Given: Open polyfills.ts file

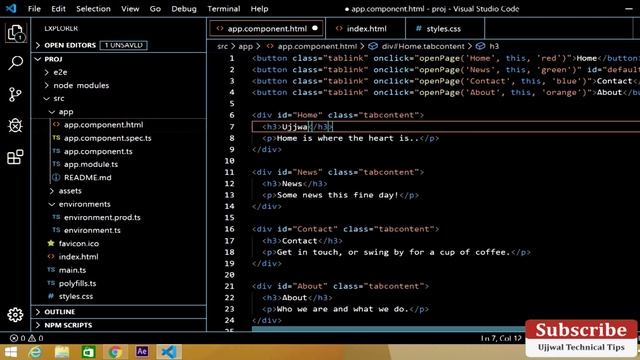Looking at the screenshot, I should click(78, 283).
